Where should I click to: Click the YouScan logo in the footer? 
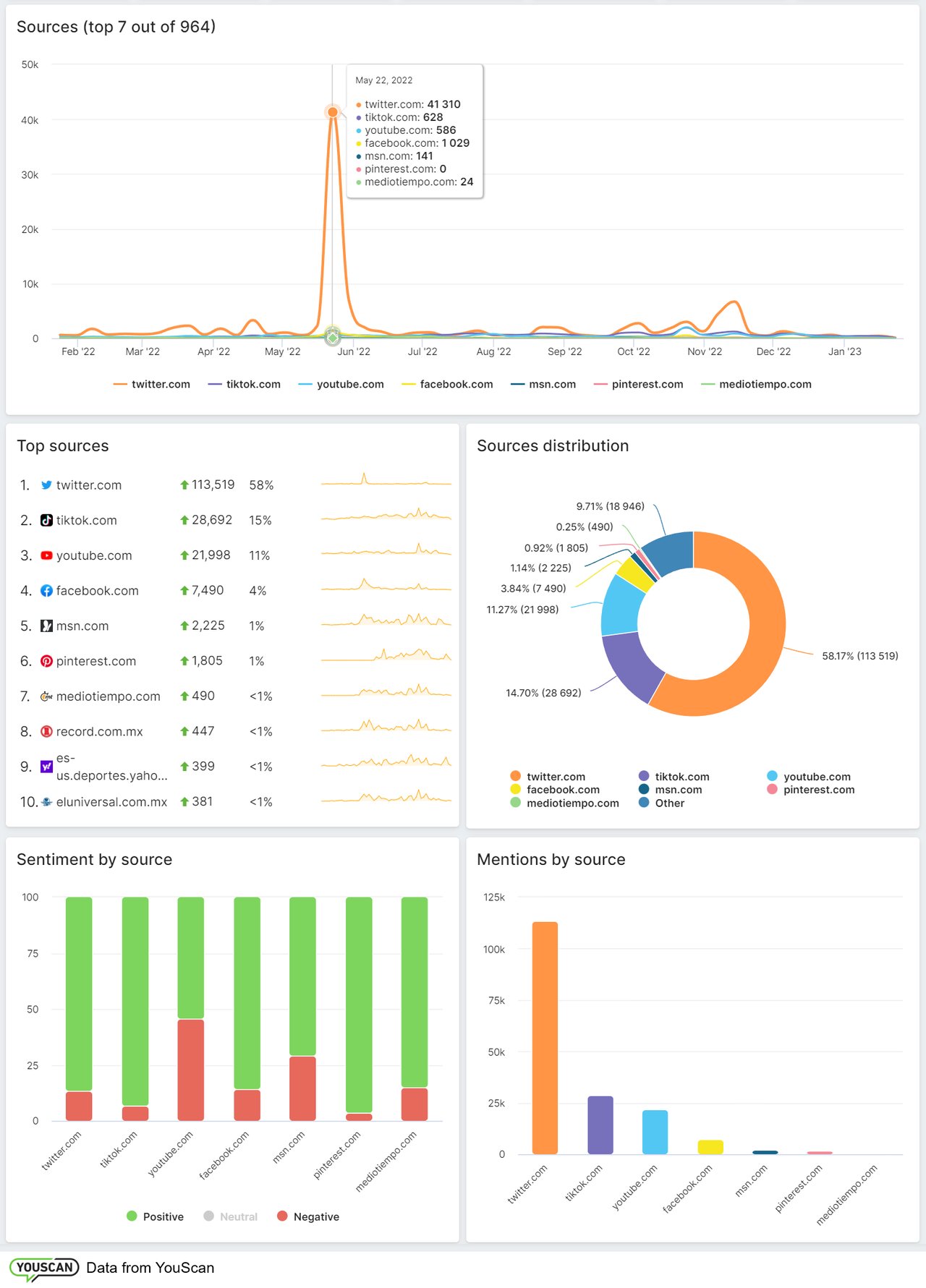tap(44, 1268)
